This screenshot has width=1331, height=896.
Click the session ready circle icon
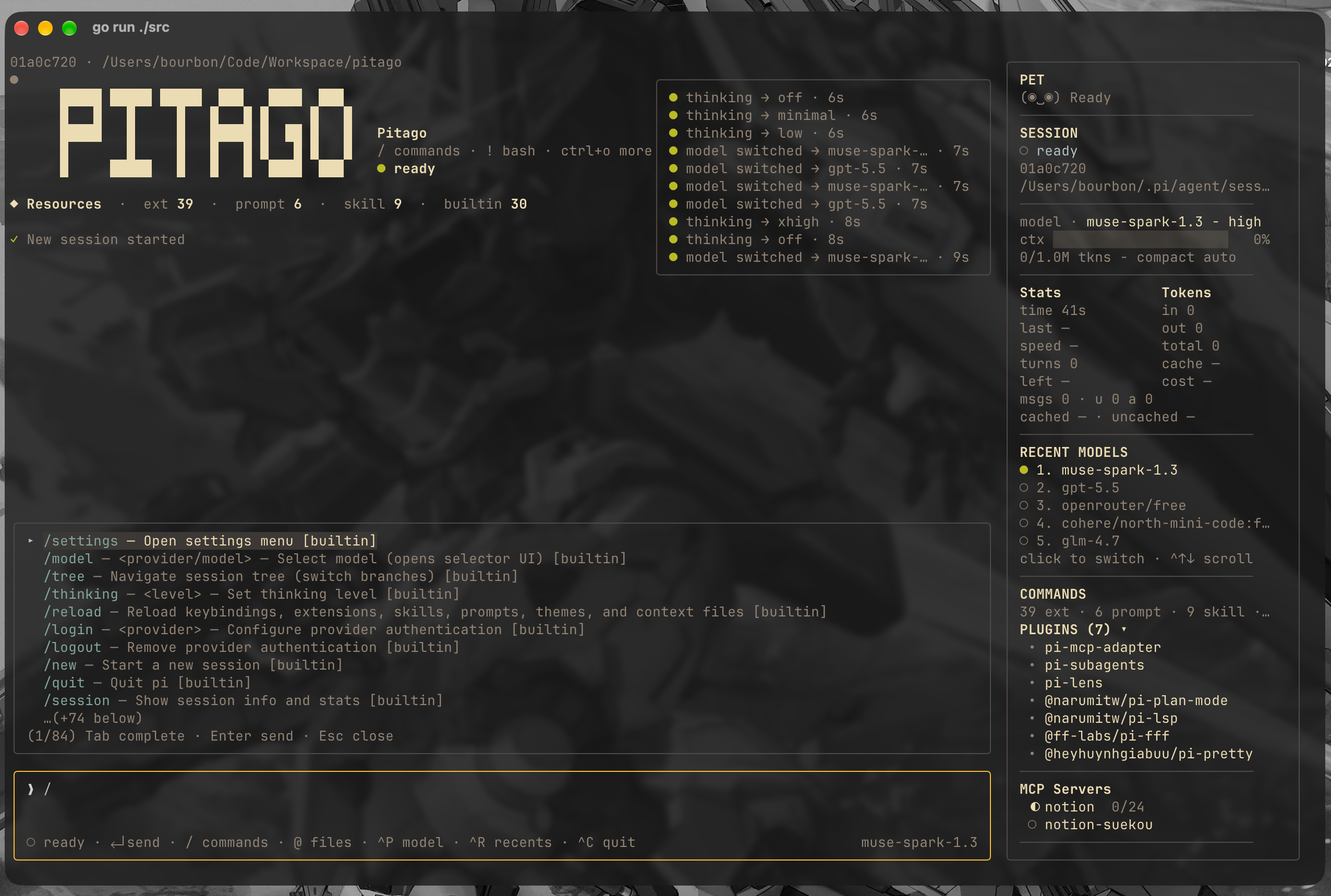tap(1024, 151)
